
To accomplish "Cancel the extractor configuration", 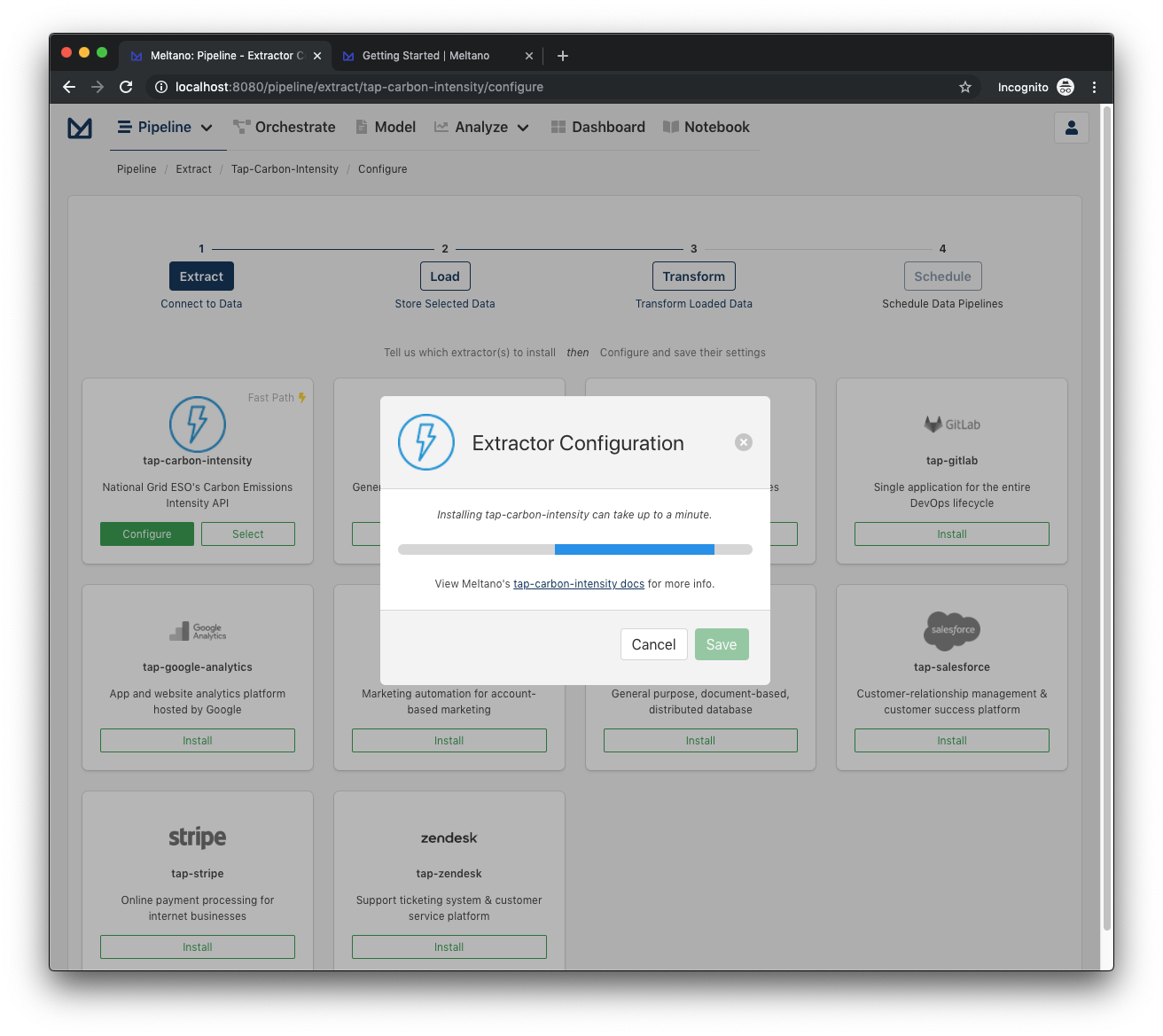I will point(654,644).
